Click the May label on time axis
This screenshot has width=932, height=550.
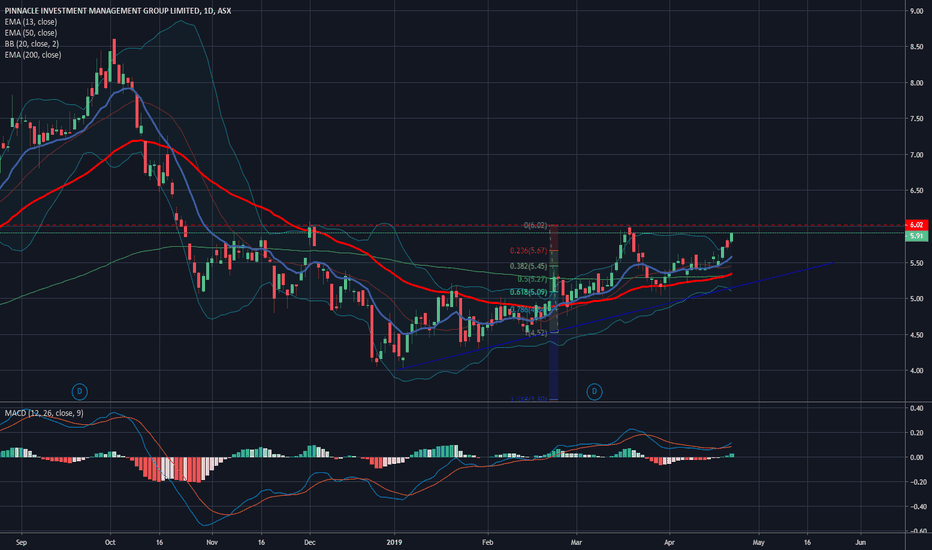click(x=758, y=542)
